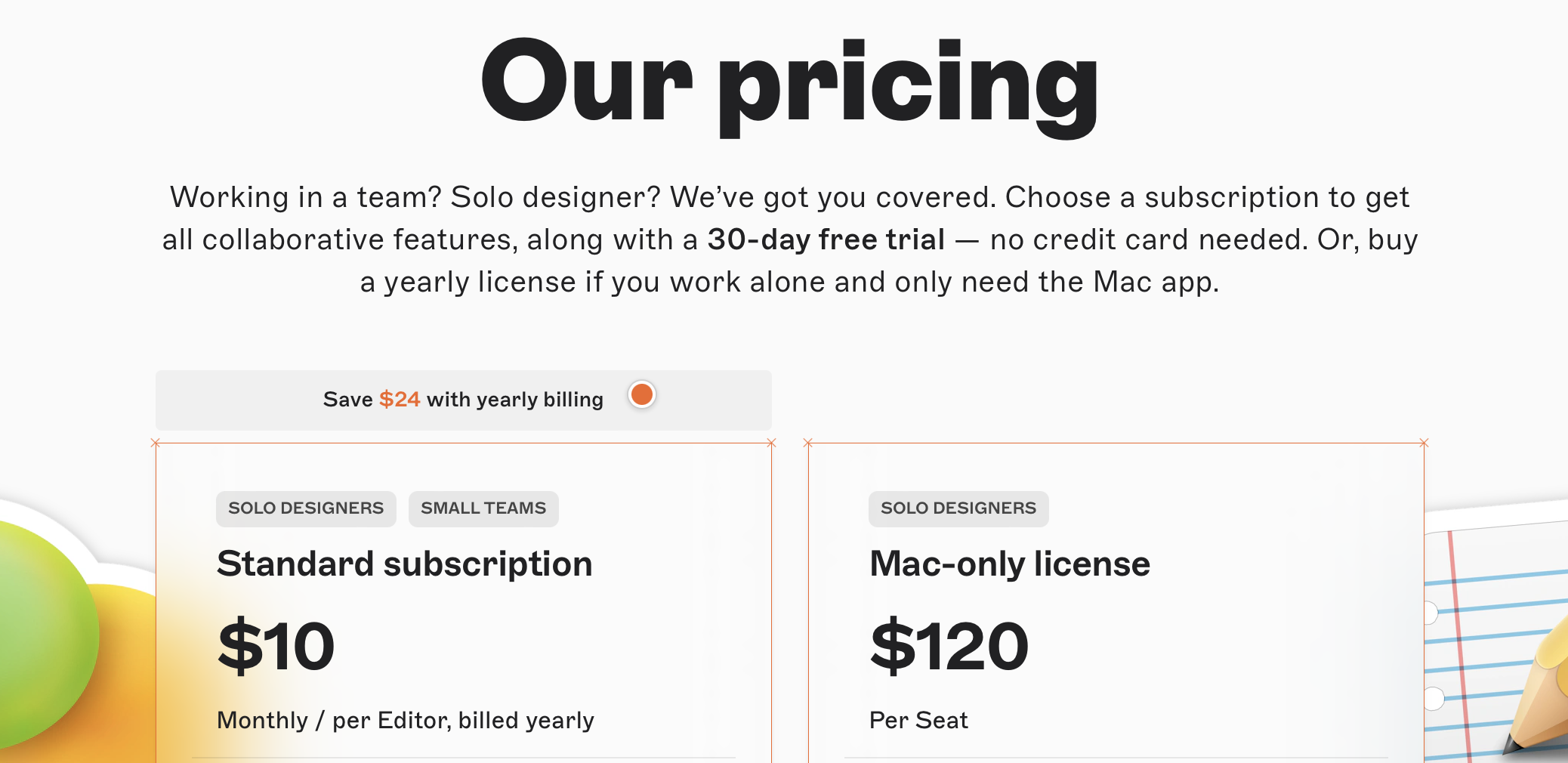Click top-right cross marker of Standard subscription card
Screen dimensions: 1568x763
pyautogui.click(x=771, y=443)
